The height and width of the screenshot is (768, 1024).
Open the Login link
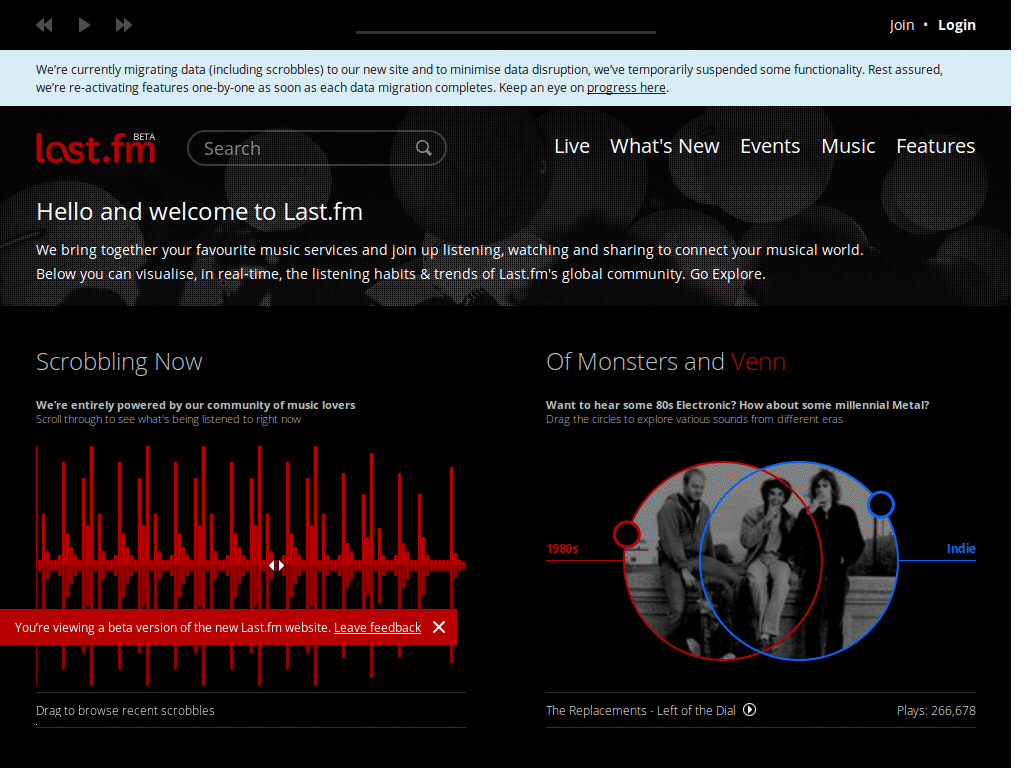[957, 25]
